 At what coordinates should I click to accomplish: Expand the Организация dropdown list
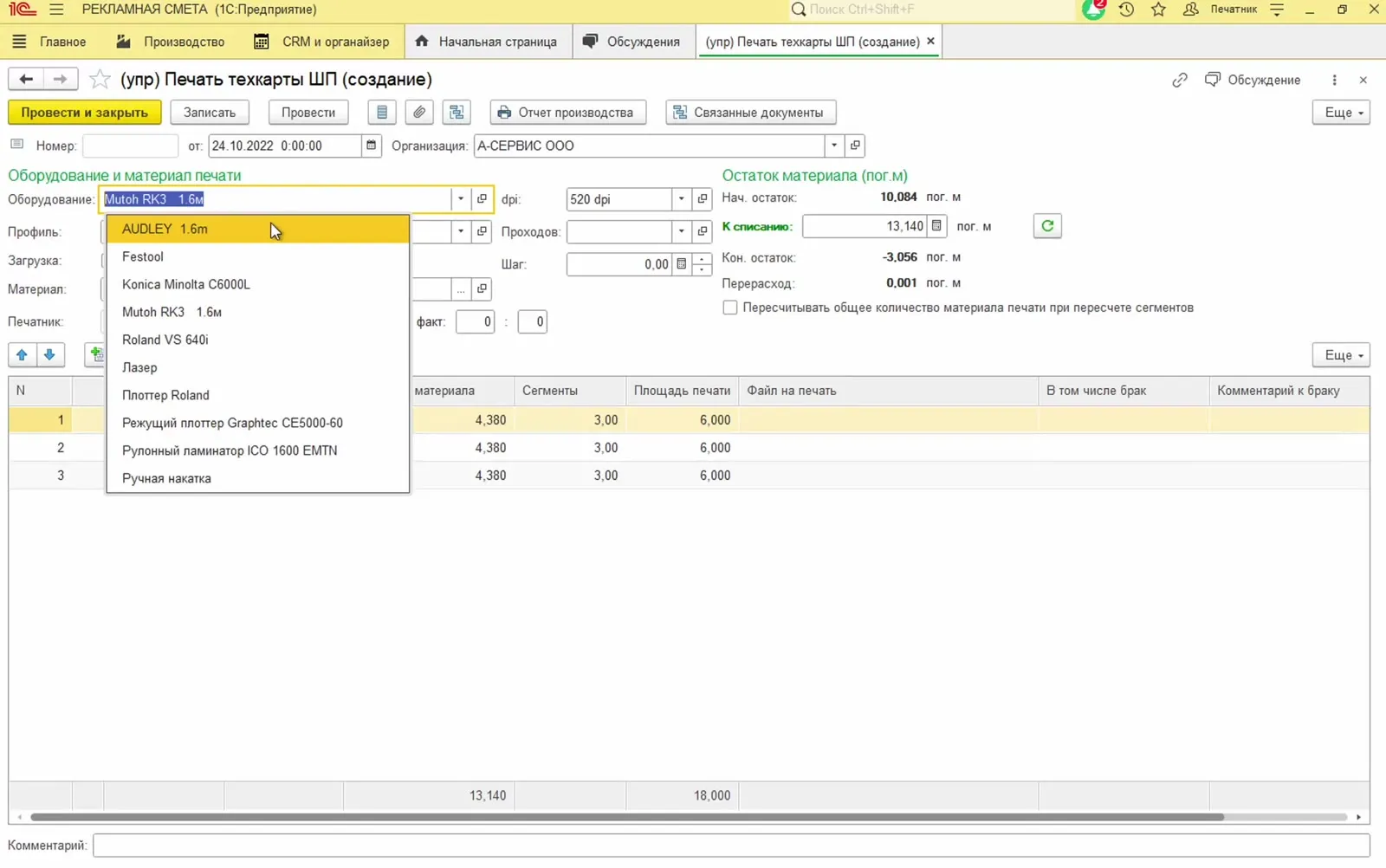[834, 146]
